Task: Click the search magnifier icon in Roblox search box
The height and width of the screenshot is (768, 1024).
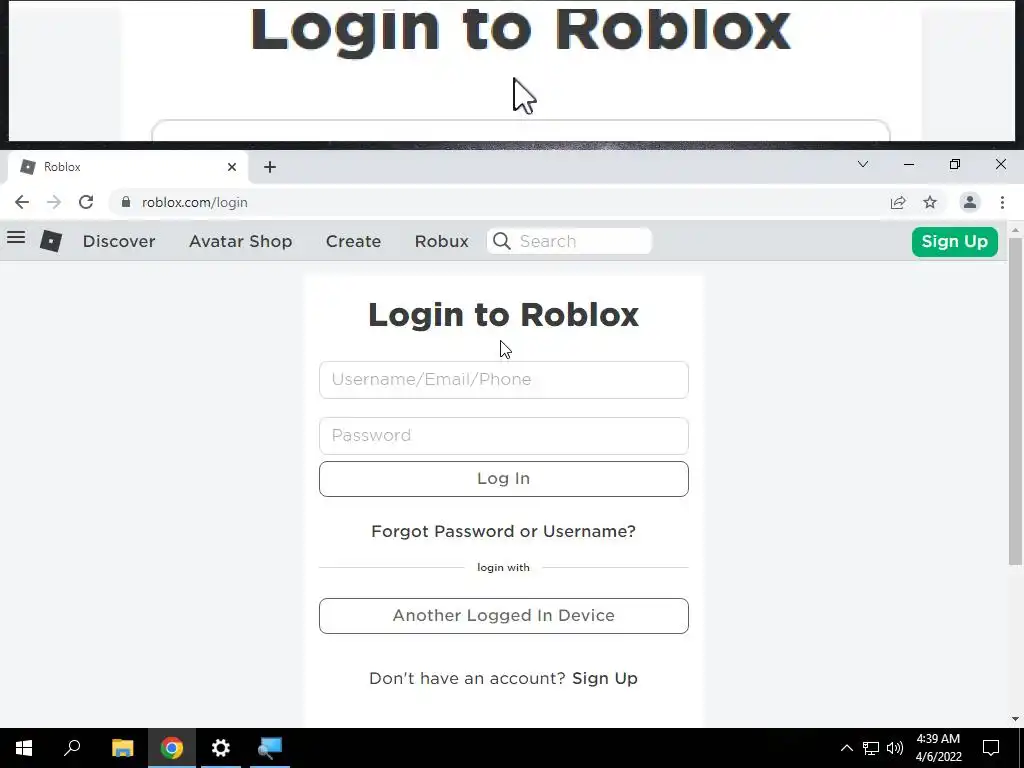Action: pyautogui.click(x=502, y=241)
